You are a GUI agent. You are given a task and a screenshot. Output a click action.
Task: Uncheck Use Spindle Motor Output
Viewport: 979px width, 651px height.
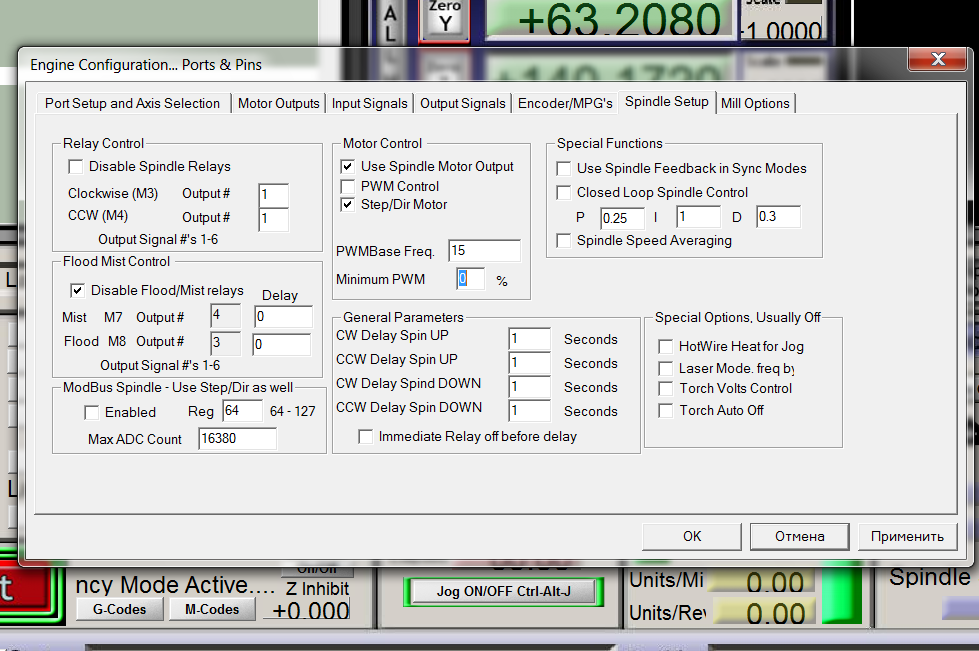click(x=348, y=167)
